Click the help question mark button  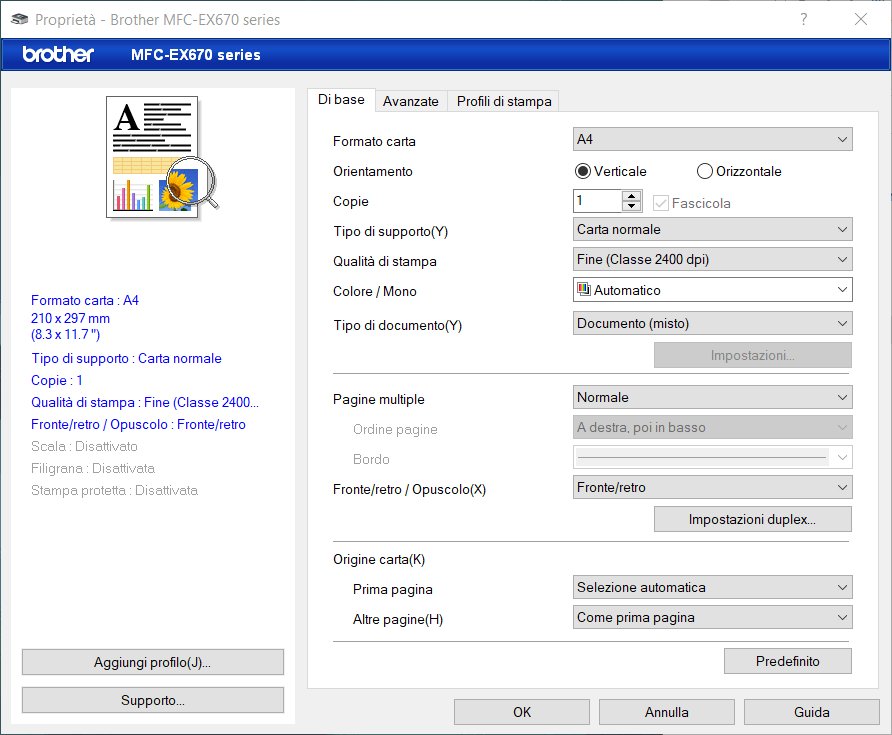click(804, 20)
